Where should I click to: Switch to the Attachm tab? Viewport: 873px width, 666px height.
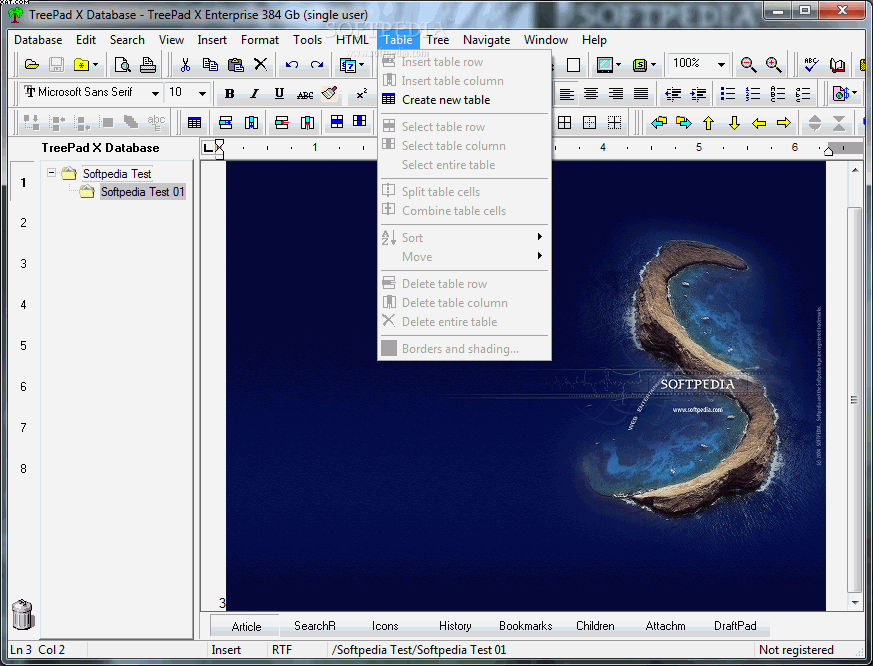coord(665,626)
